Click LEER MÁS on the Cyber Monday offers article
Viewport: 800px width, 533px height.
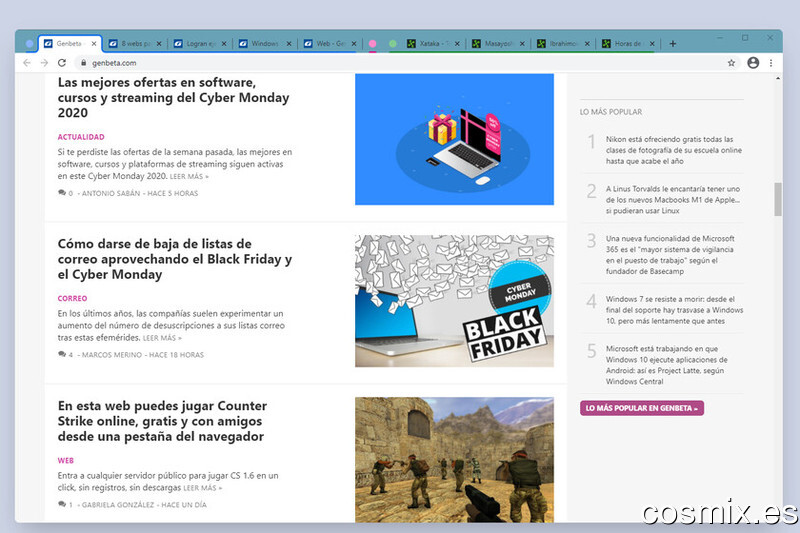pyautogui.click(x=189, y=176)
